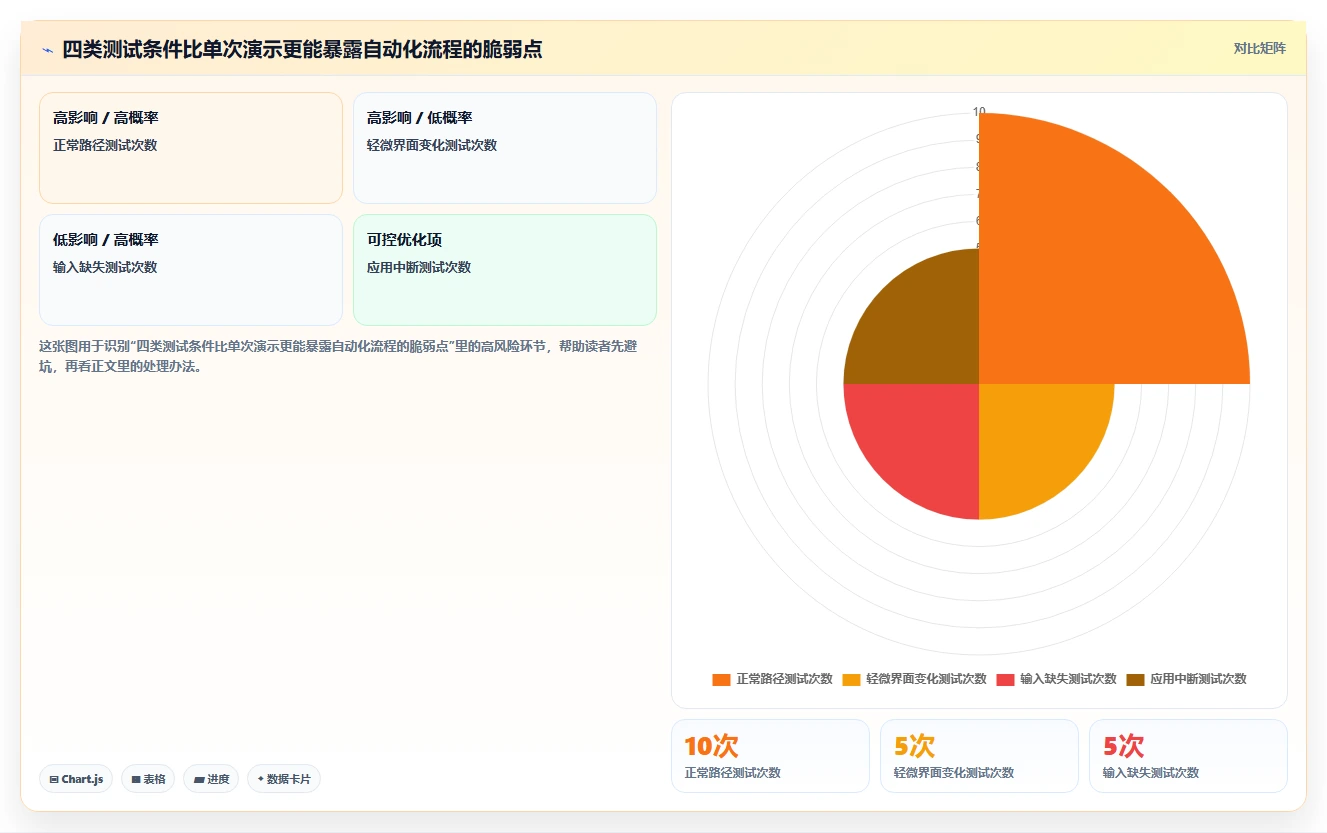The height and width of the screenshot is (833, 1327).
Task: Click 轻微界面变化测试次数 text in matrix card
Action: point(432,145)
